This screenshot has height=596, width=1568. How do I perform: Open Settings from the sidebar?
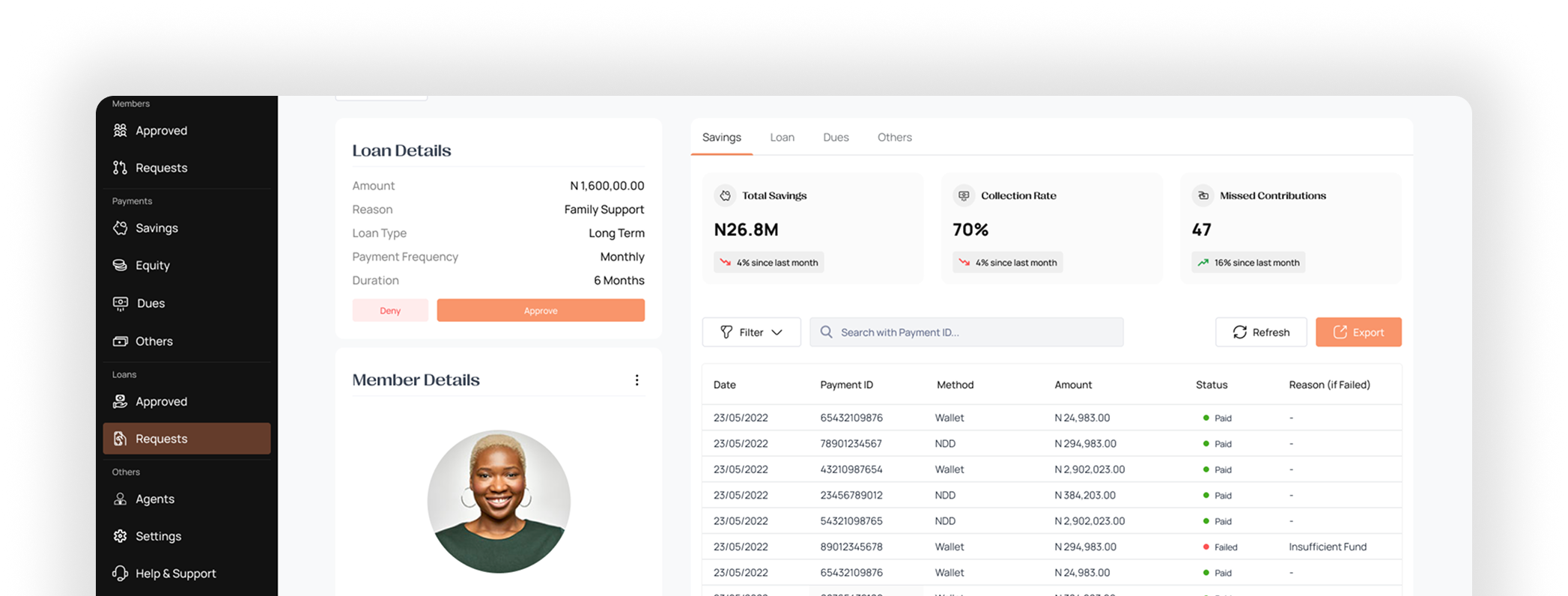(157, 536)
